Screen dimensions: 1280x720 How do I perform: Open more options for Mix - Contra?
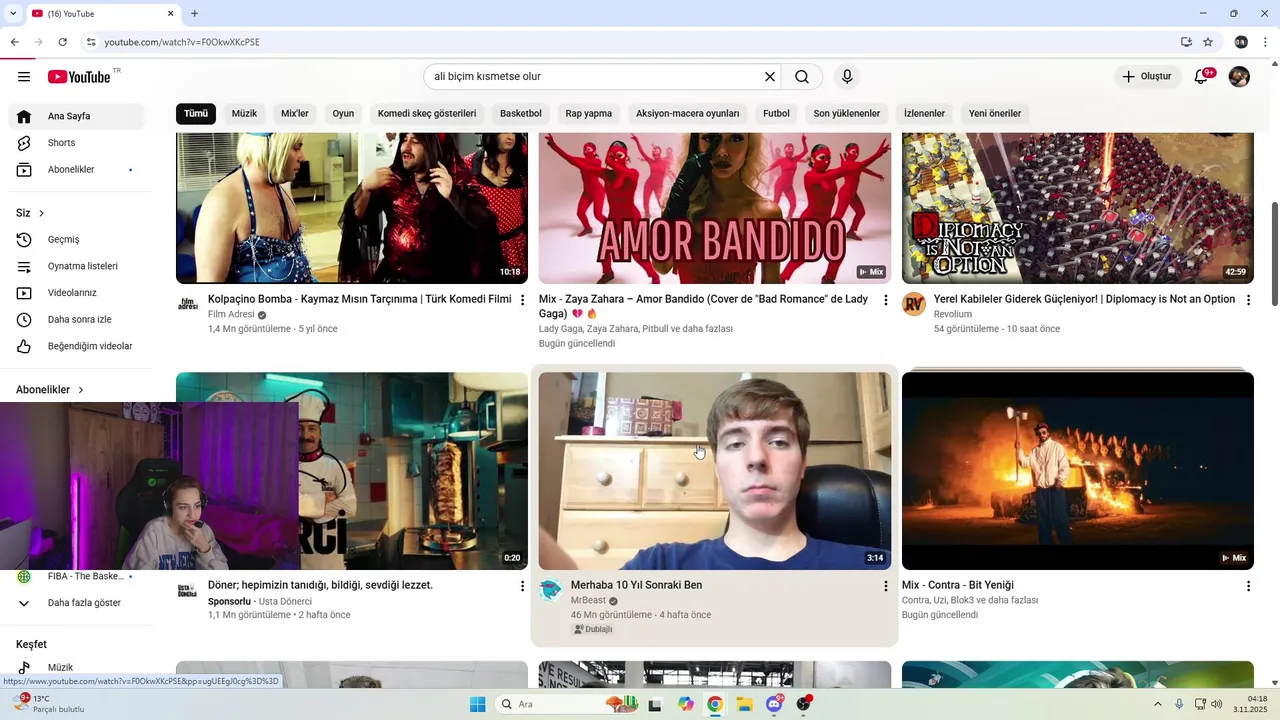(1248, 586)
